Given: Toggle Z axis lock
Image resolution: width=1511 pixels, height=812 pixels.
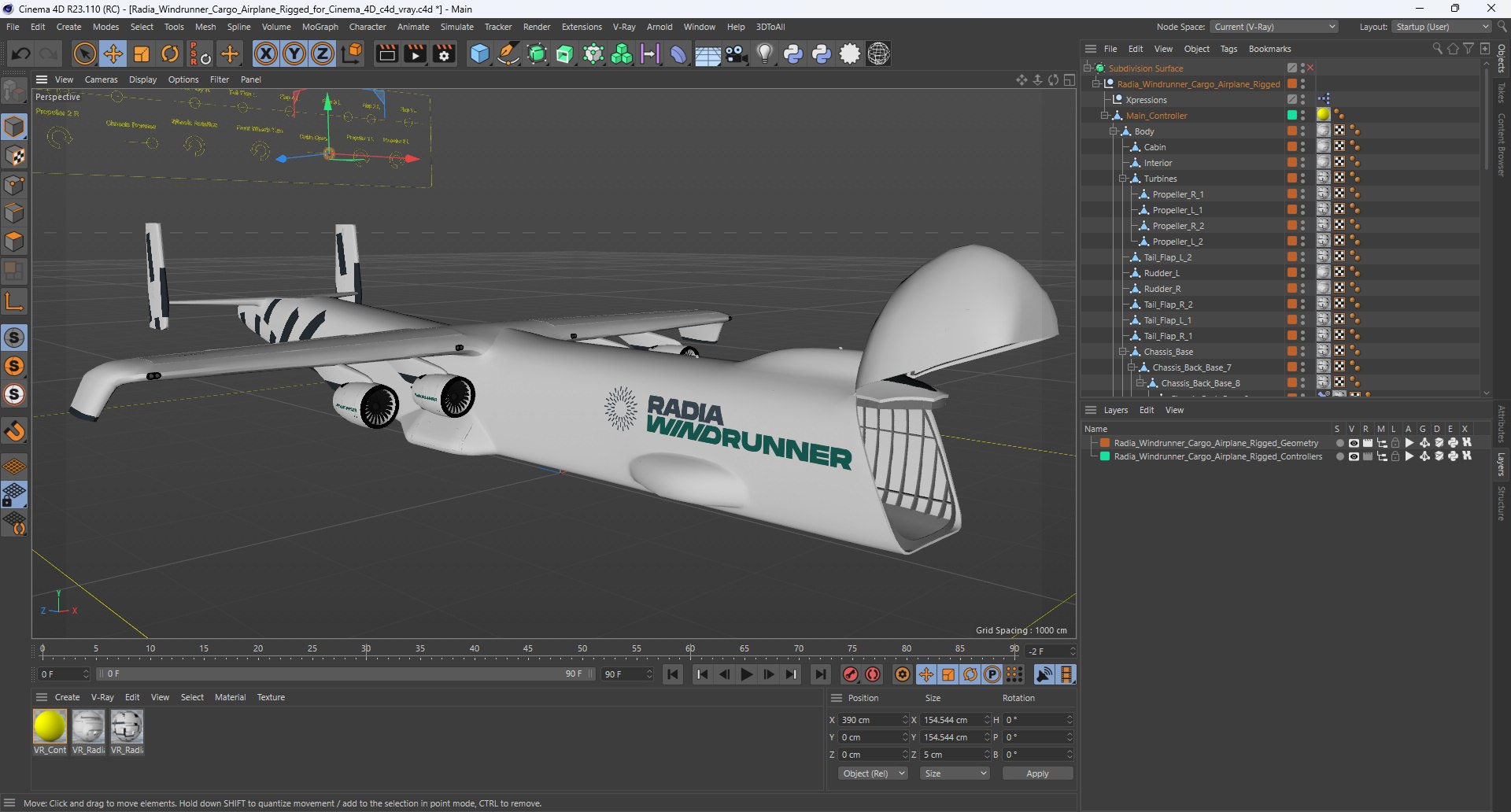Looking at the screenshot, I should tap(323, 54).
